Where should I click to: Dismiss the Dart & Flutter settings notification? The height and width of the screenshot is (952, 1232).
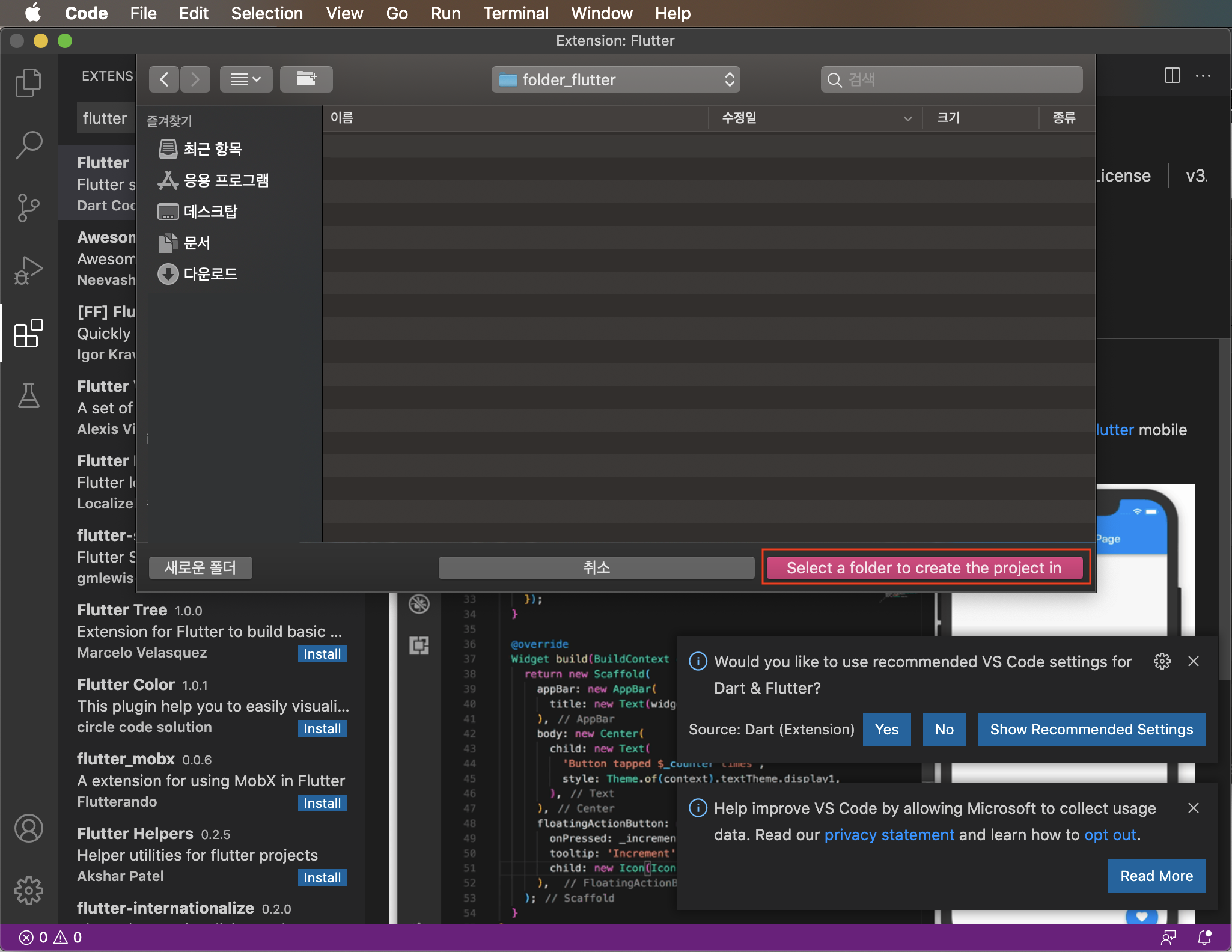click(x=1194, y=661)
